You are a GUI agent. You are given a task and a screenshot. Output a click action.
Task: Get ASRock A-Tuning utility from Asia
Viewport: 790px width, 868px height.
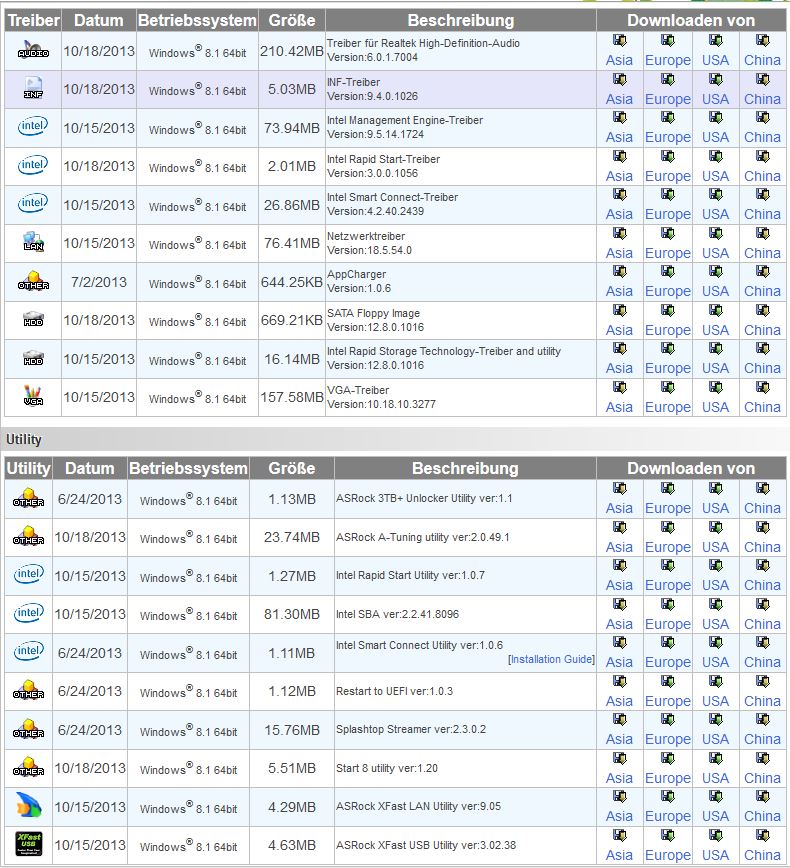(x=619, y=547)
